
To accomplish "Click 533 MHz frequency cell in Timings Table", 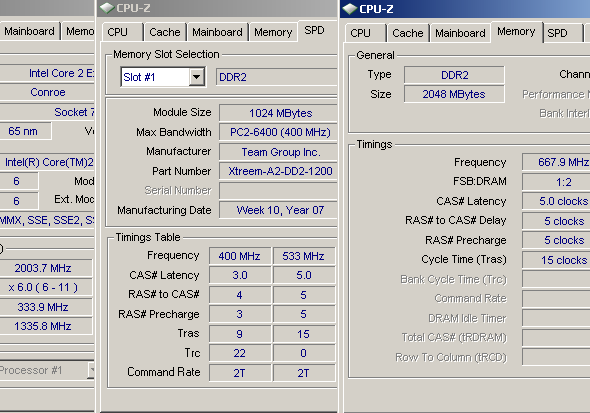I will (x=304, y=256).
